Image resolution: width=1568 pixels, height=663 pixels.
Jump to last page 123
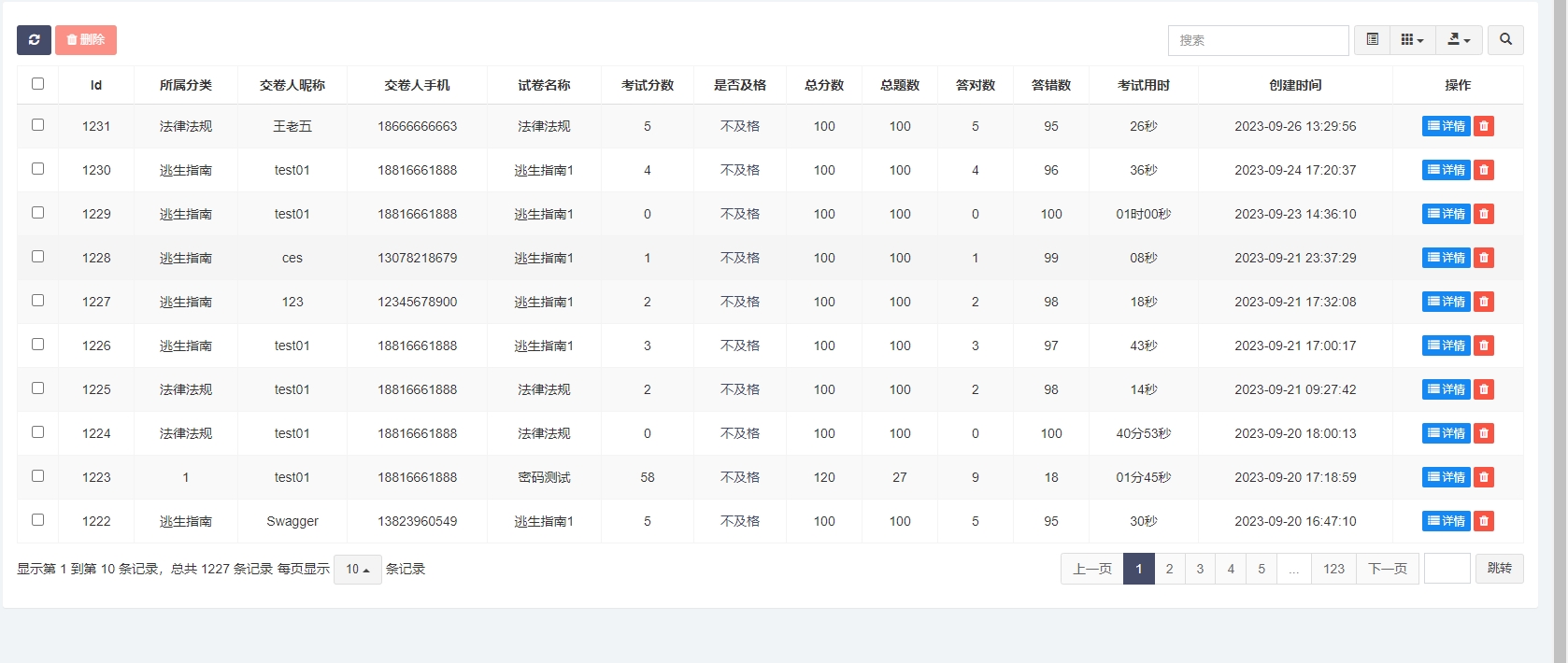1333,569
